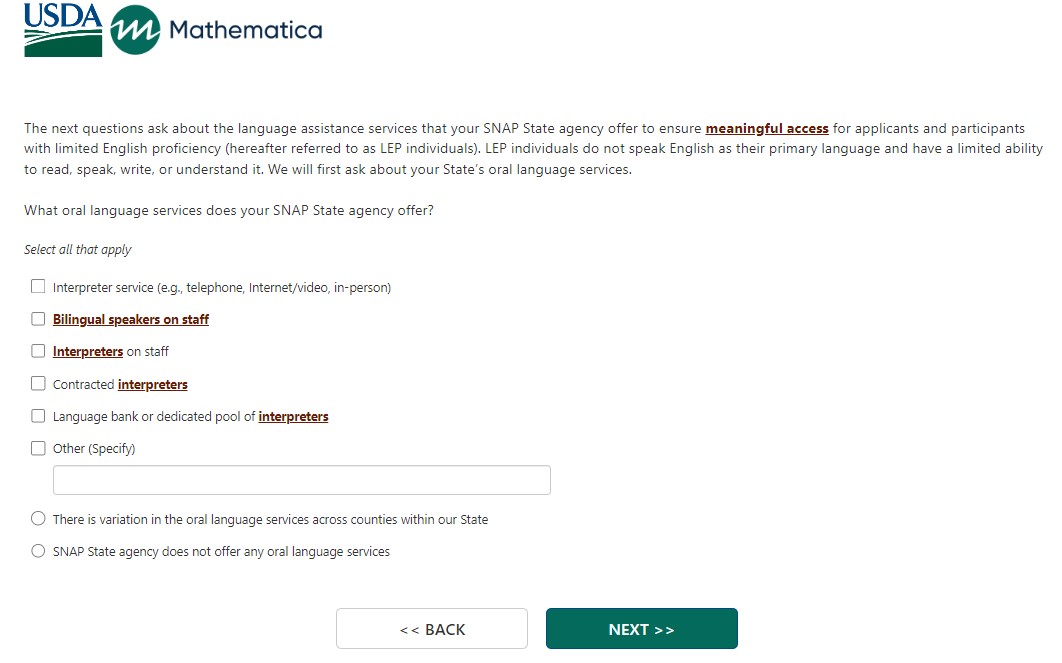
Task: Click the interpreters link beside Contracted
Action: click(152, 384)
